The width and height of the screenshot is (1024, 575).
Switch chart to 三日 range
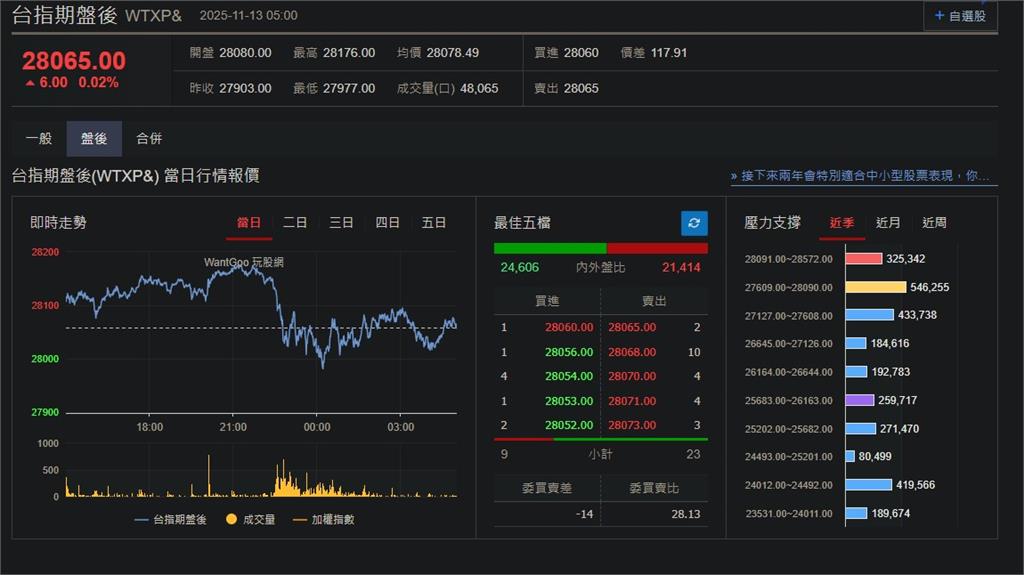coord(341,223)
